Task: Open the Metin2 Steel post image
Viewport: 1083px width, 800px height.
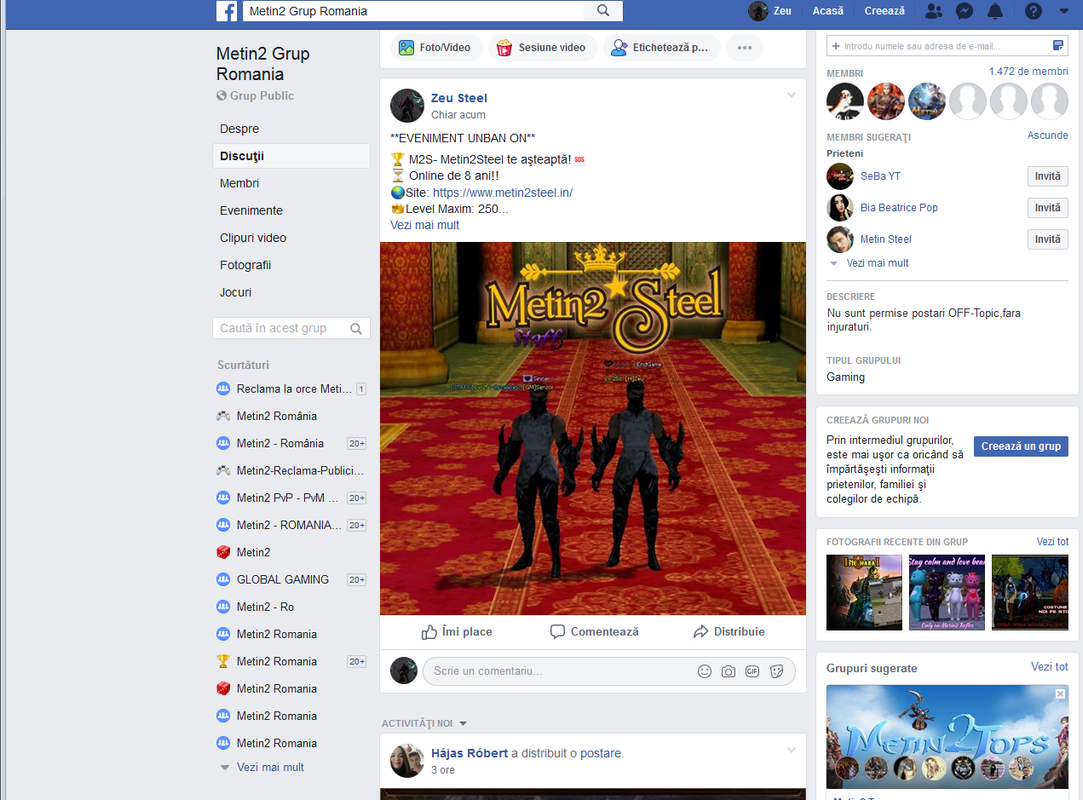Action: (x=593, y=428)
